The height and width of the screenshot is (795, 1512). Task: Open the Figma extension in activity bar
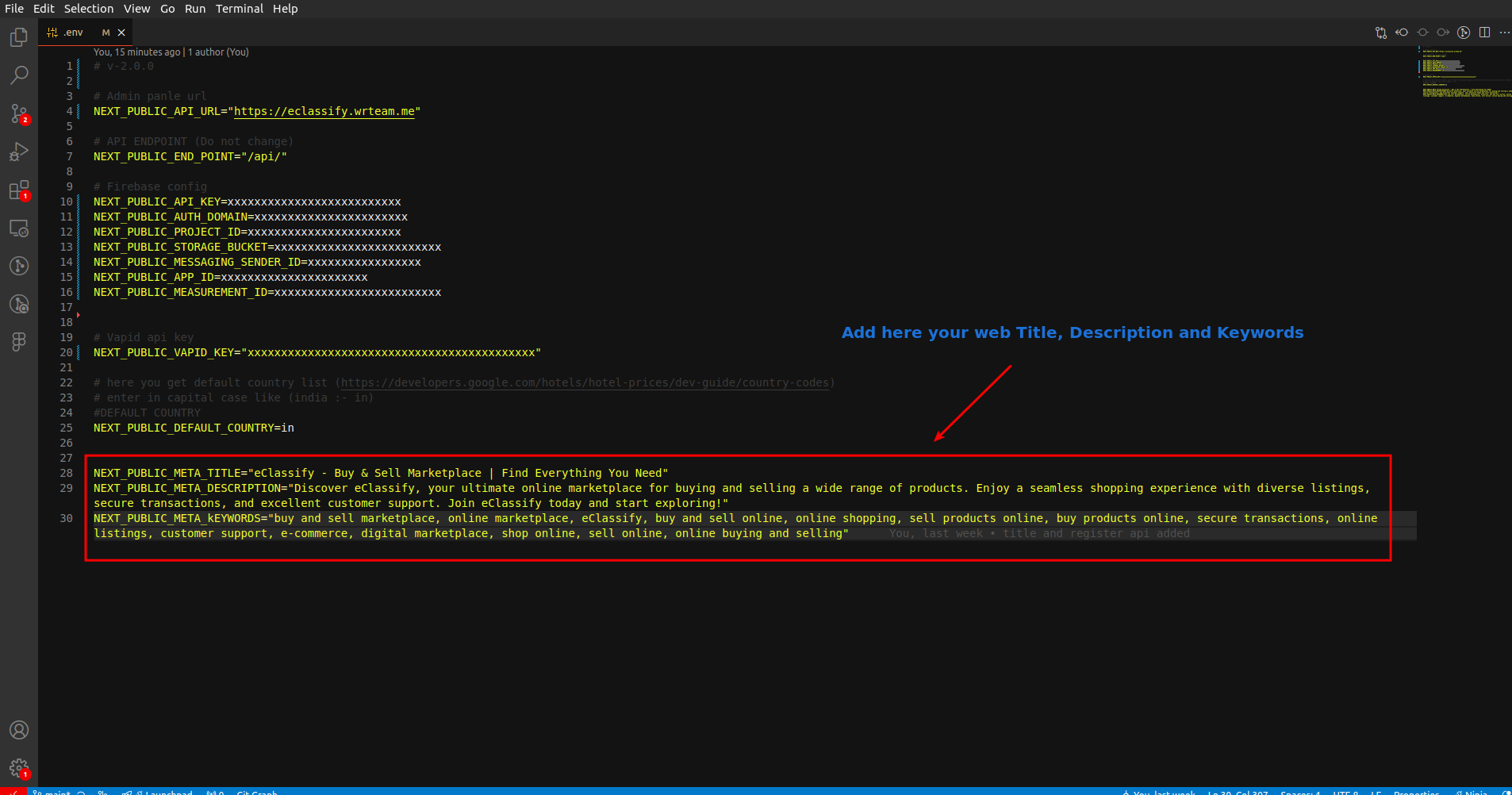click(19, 341)
